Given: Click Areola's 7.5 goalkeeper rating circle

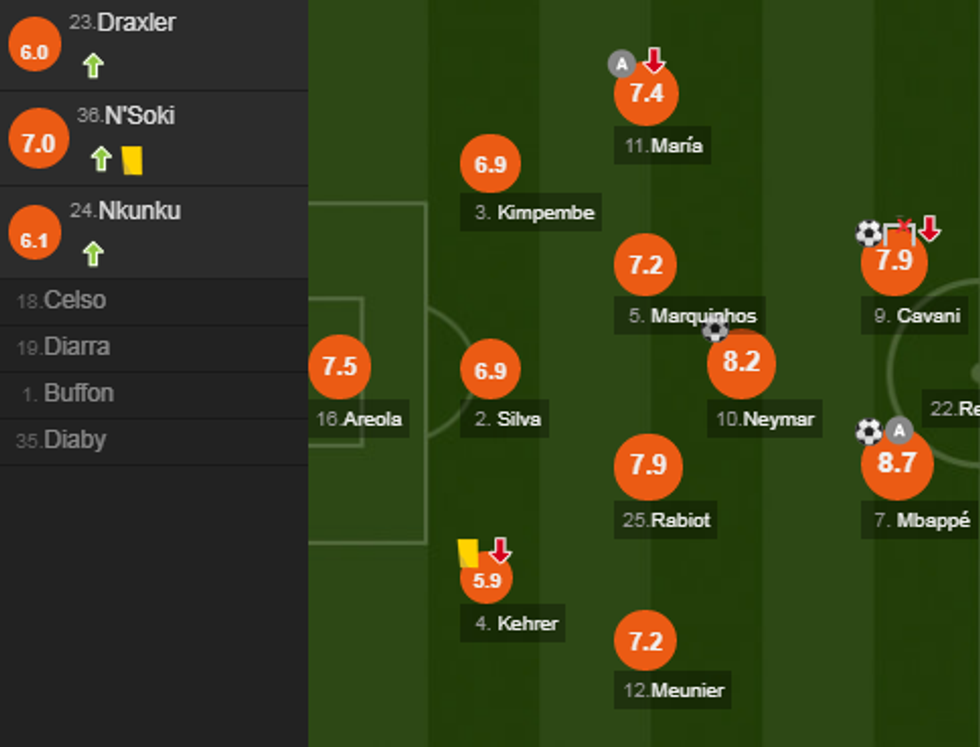Looking at the screenshot, I should tap(340, 366).
